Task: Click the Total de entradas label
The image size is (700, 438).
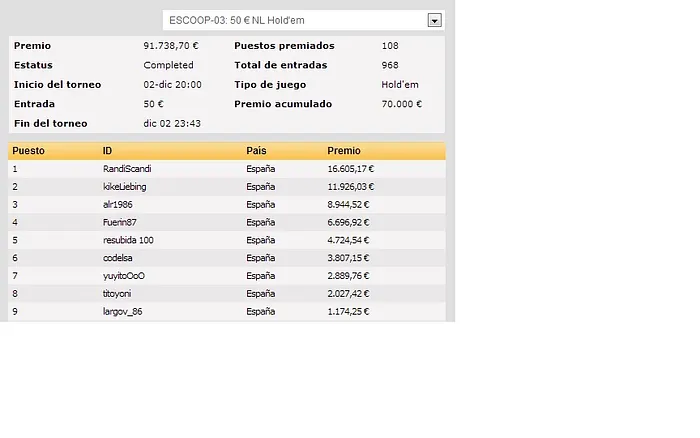Action: click(x=281, y=65)
